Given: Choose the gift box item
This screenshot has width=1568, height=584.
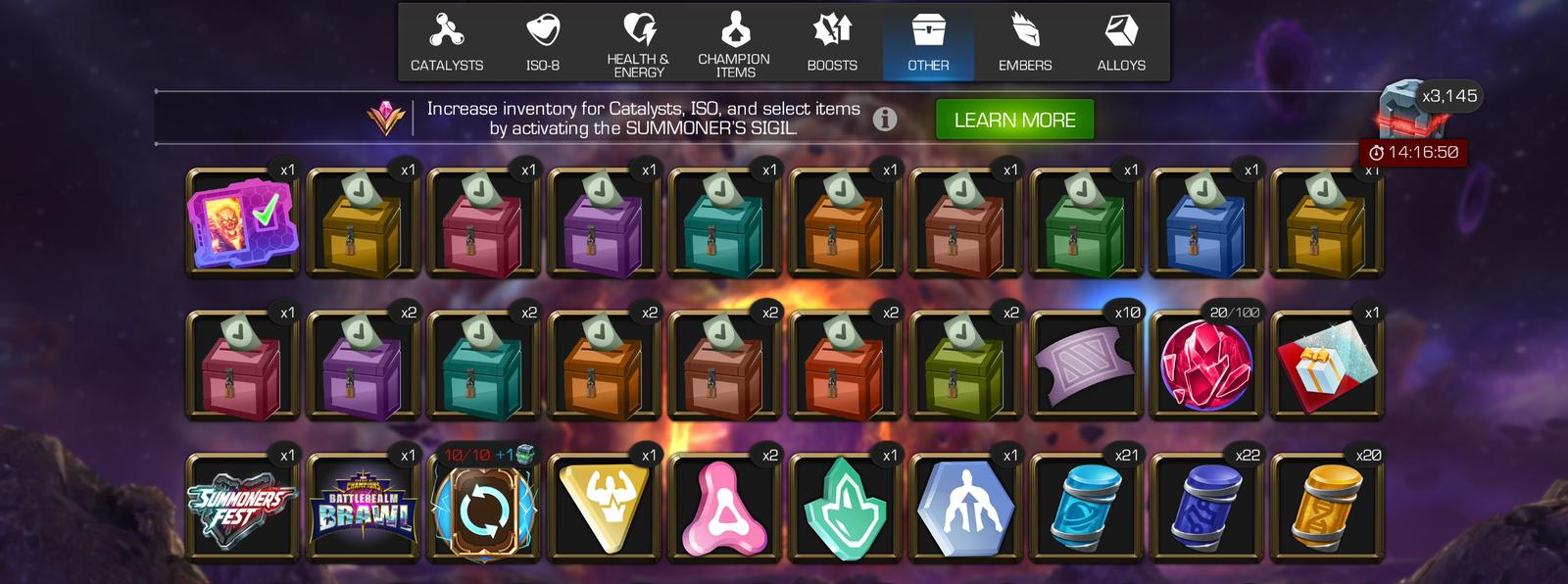Looking at the screenshot, I should (1328, 365).
